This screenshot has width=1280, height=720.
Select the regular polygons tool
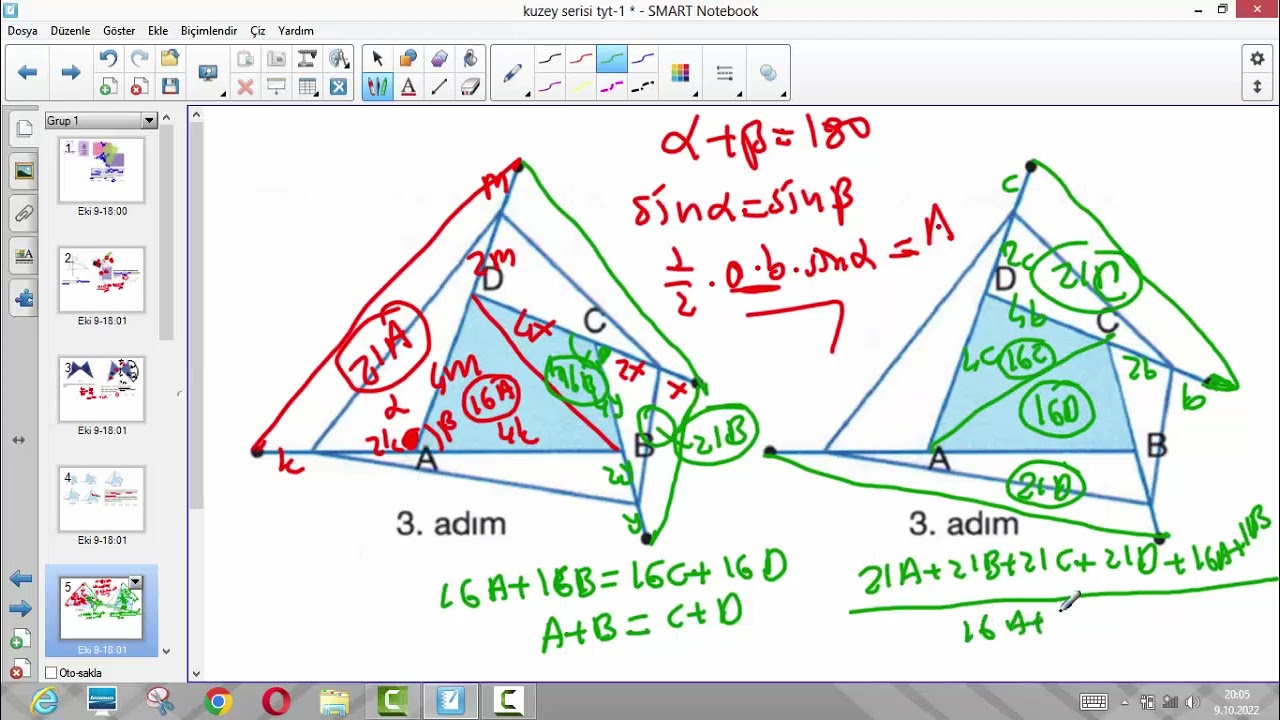439,59
